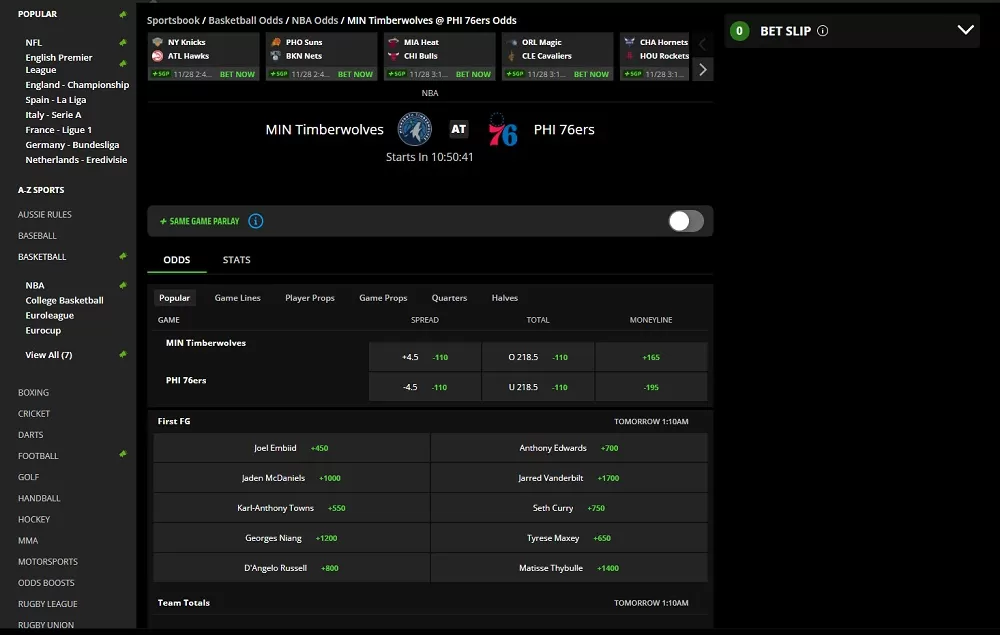Open Spain - La Liga in sidebar
1000x635 pixels.
(55, 99)
